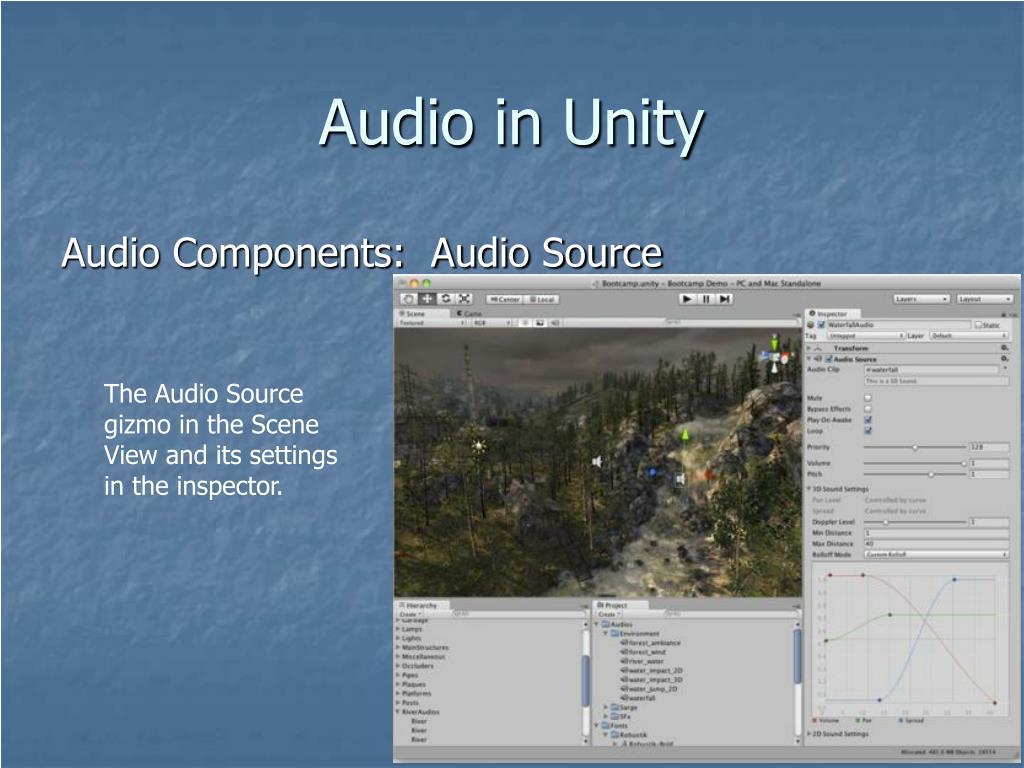Screen dimensions: 1024x768
Task: Select the Hand tool in Unity toolbar
Action: [x=409, y=298]
